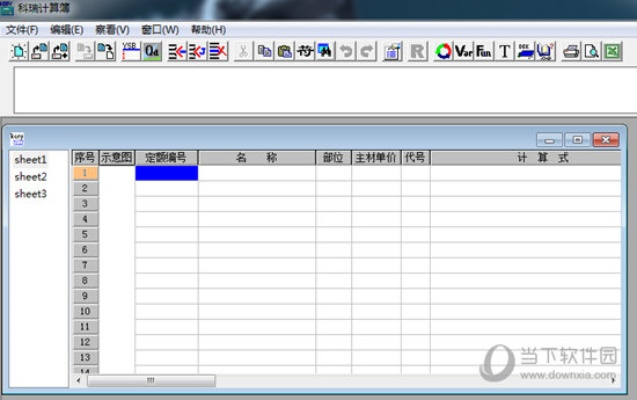Viewport: 637px width, 400px height.
Task: Open the 编辑(E) menu
Action: (67, 29)
